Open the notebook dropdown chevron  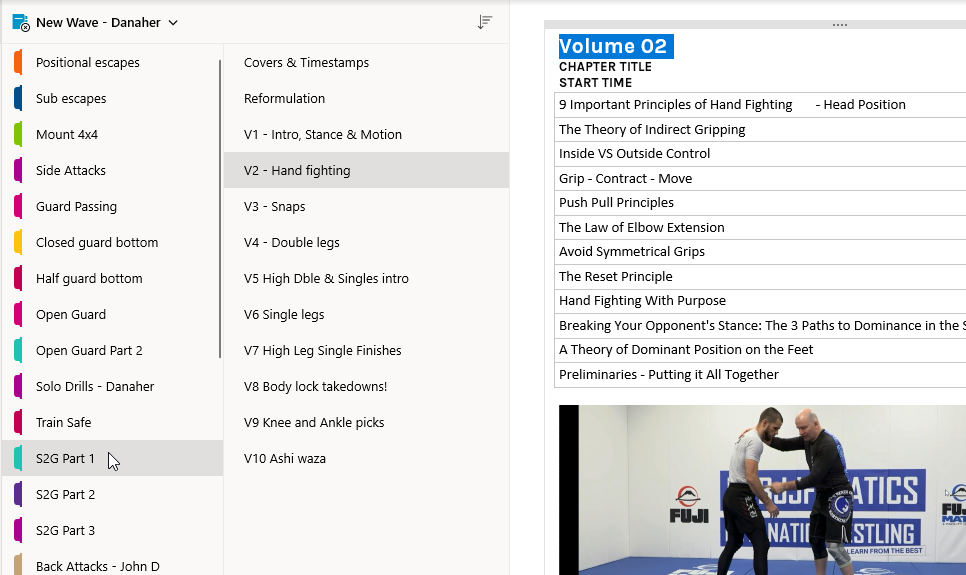click(x=173, y=23)
